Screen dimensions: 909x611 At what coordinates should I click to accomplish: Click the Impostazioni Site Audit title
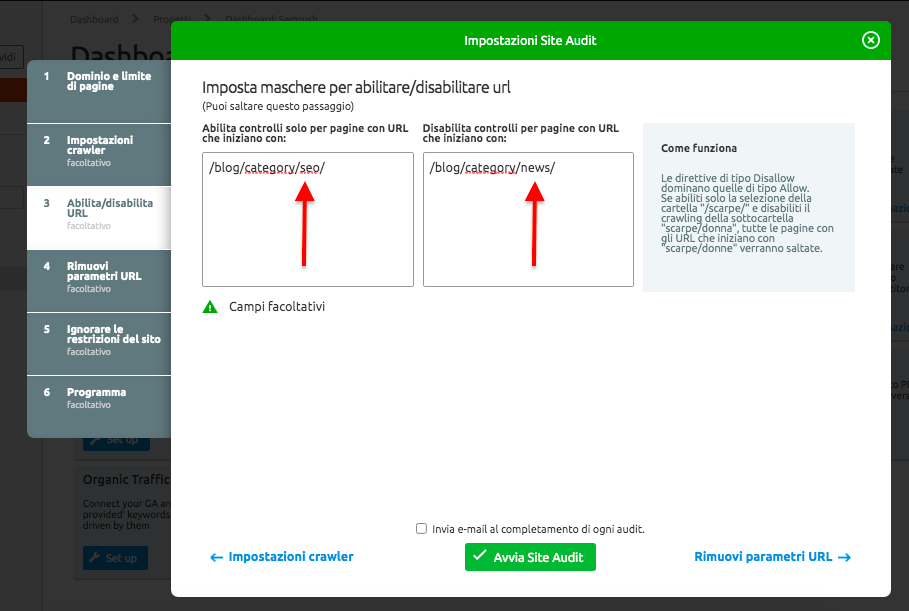[x=530, y=41]
